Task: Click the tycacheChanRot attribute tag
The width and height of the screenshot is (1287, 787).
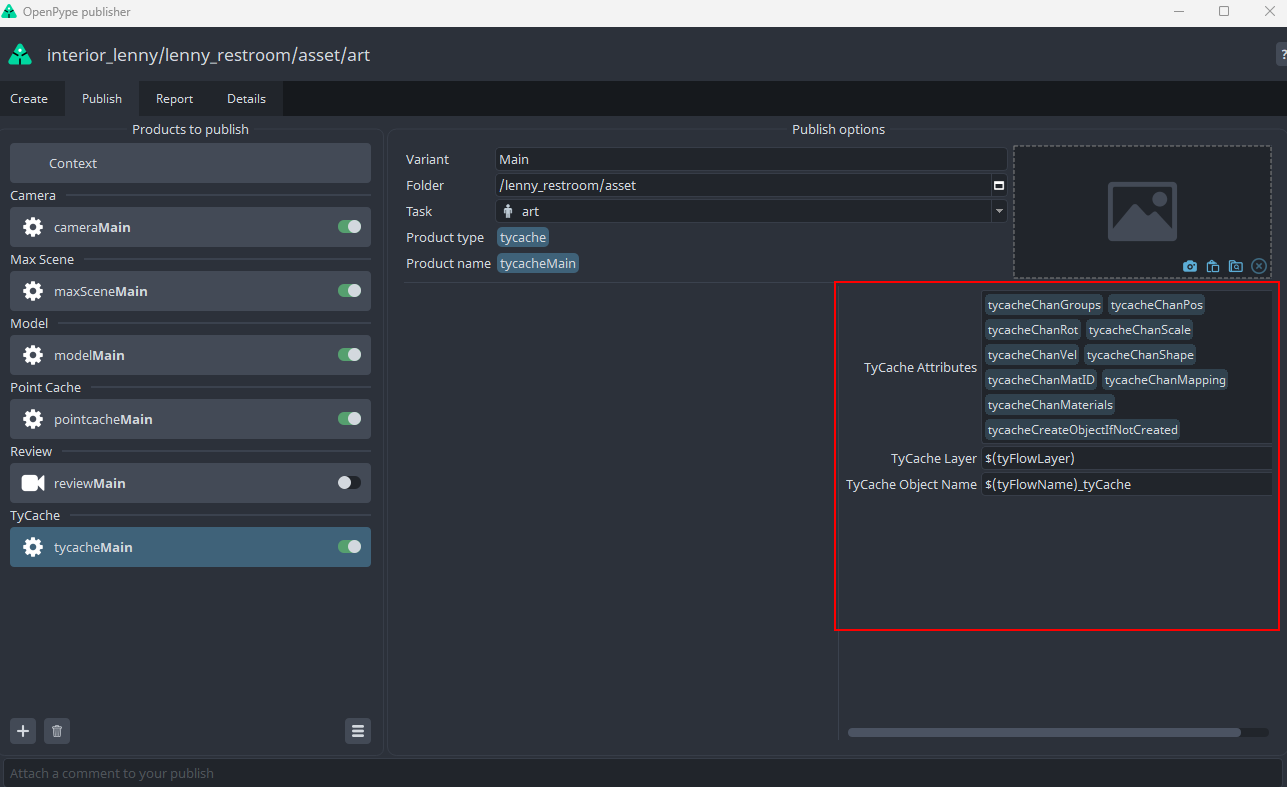Action: pyautogui.click(x=1033, y=330)
